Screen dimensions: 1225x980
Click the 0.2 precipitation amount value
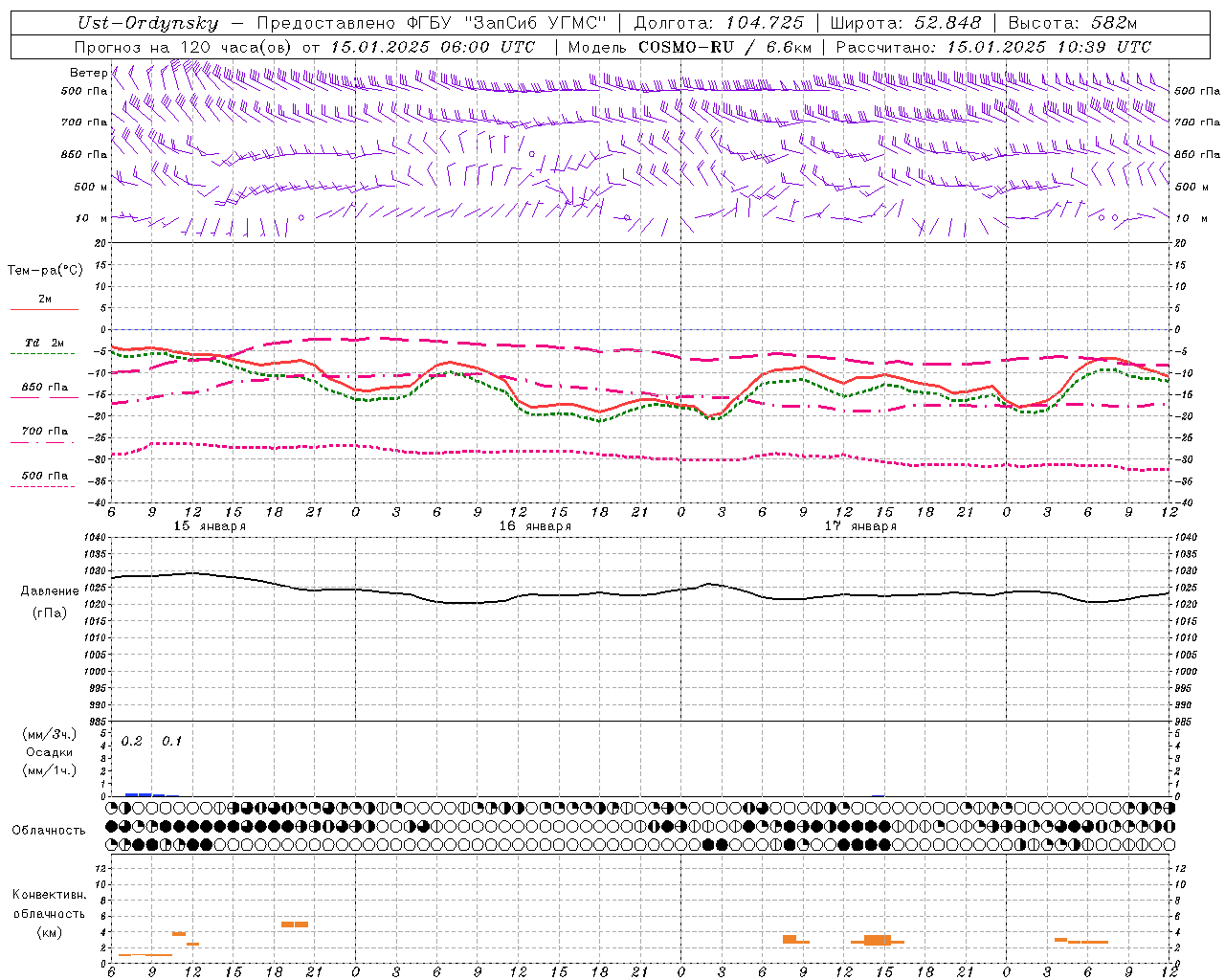[131, 742]
